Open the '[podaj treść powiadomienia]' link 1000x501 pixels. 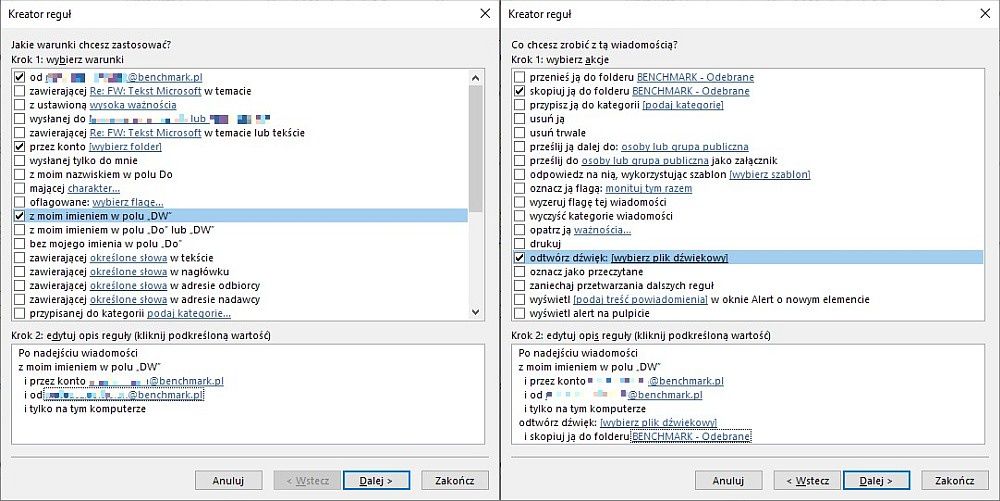(640, 300)
